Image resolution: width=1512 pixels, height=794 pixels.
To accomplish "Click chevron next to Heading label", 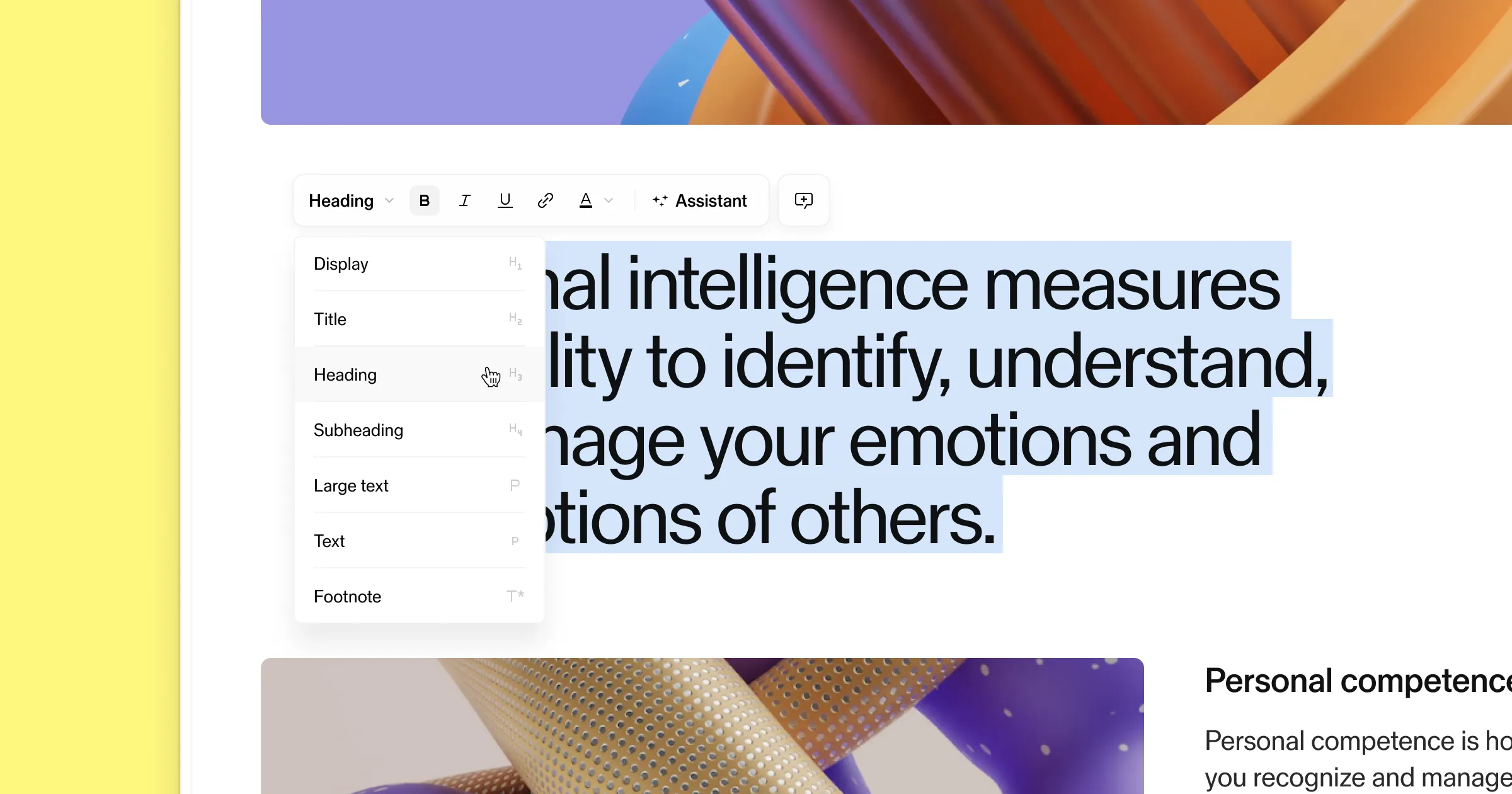I will click(389, 200).
